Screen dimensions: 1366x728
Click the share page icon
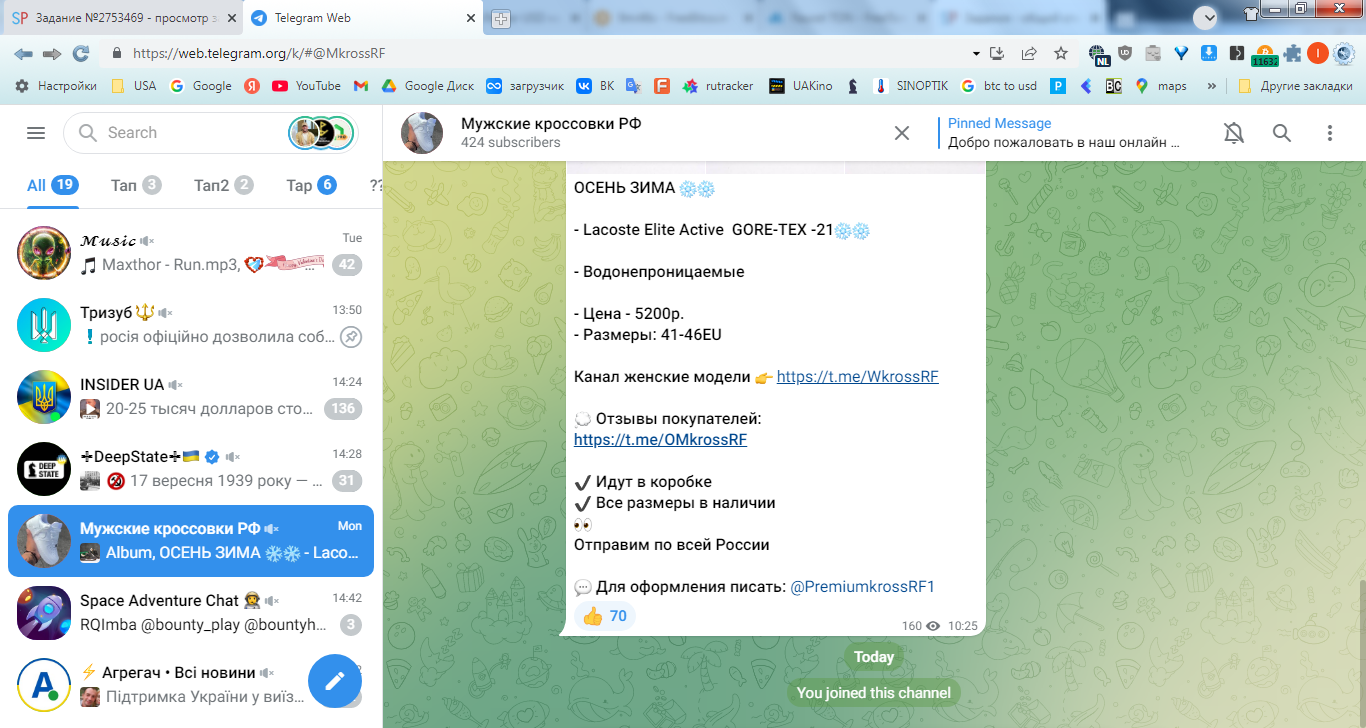tap(1028, 53)
